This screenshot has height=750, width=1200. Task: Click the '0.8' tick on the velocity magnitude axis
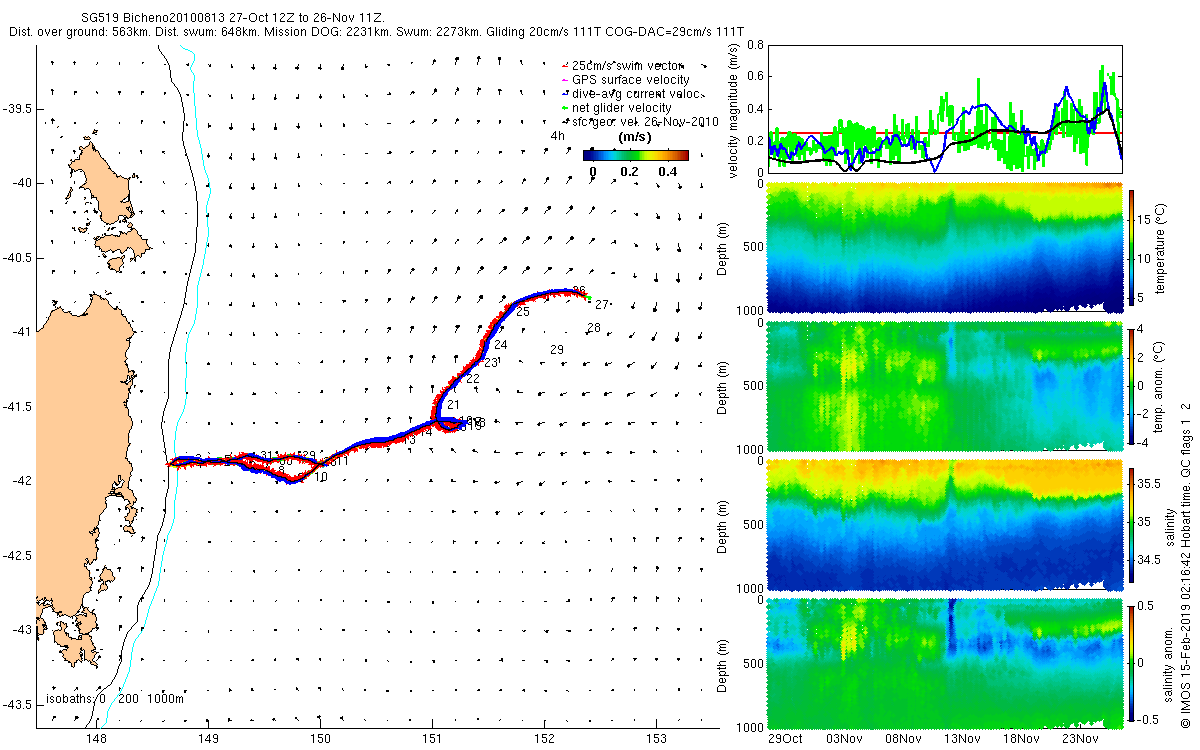755,45
